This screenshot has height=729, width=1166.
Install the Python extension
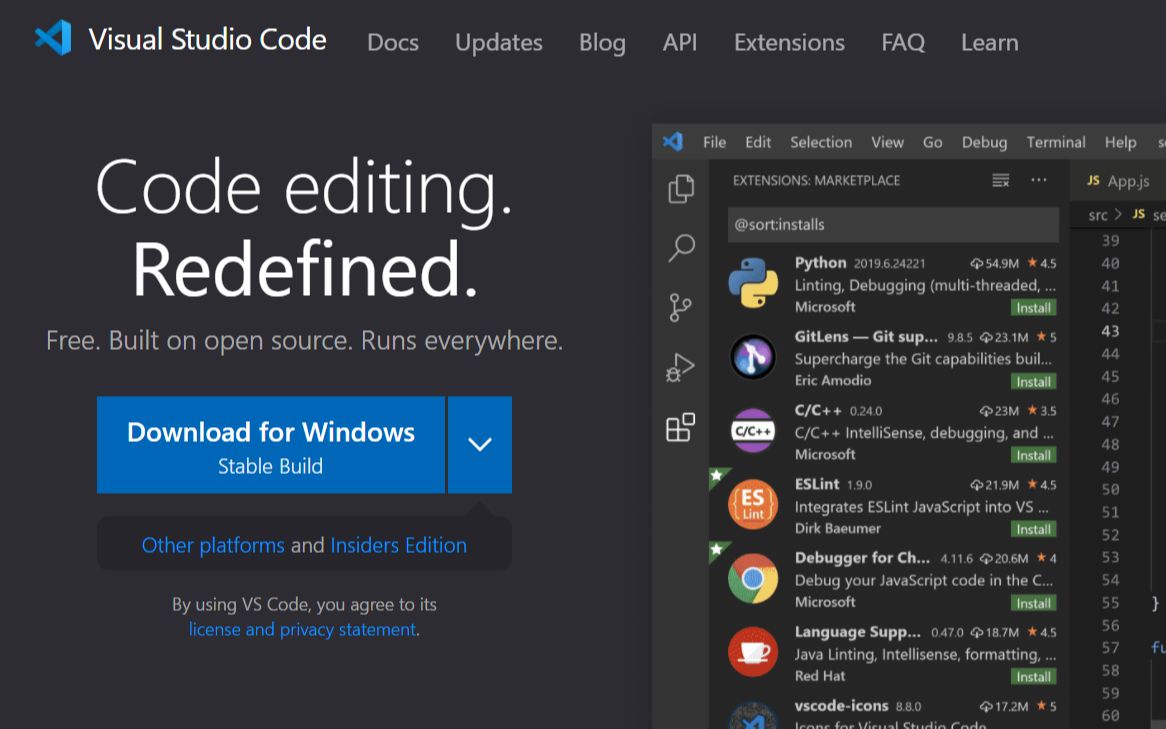click(1033, 308)
